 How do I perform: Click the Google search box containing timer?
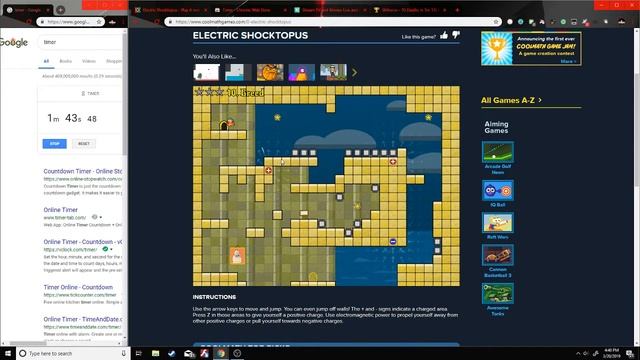(x=80, y=42)
